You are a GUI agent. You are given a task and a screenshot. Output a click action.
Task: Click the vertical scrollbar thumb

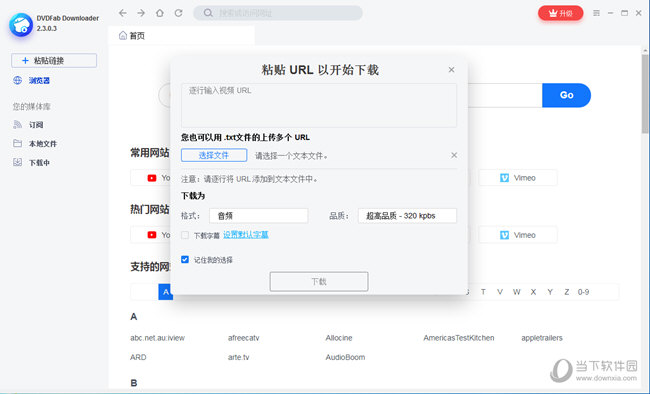(x=645, y=93)
